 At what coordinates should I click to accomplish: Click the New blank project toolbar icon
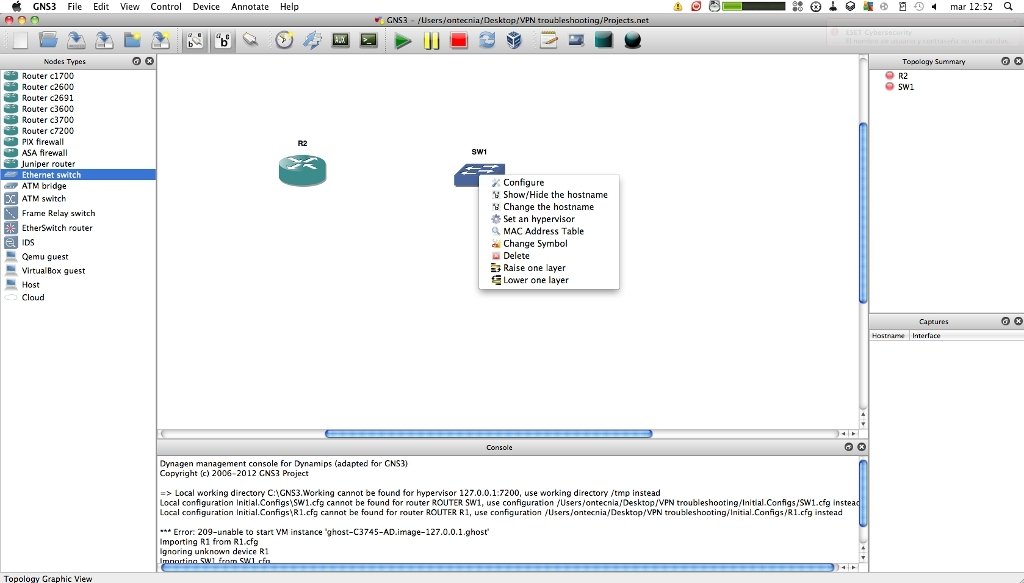[20, 40]
